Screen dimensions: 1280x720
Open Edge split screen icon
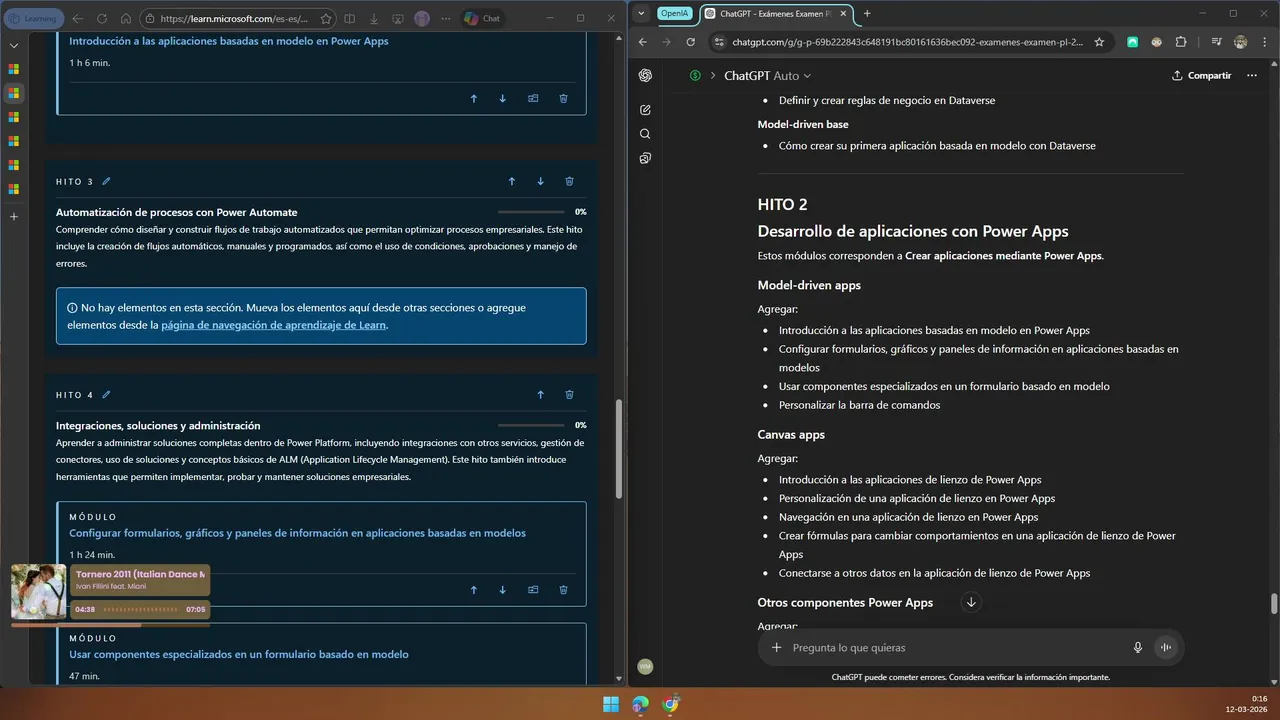pos(349,18)
